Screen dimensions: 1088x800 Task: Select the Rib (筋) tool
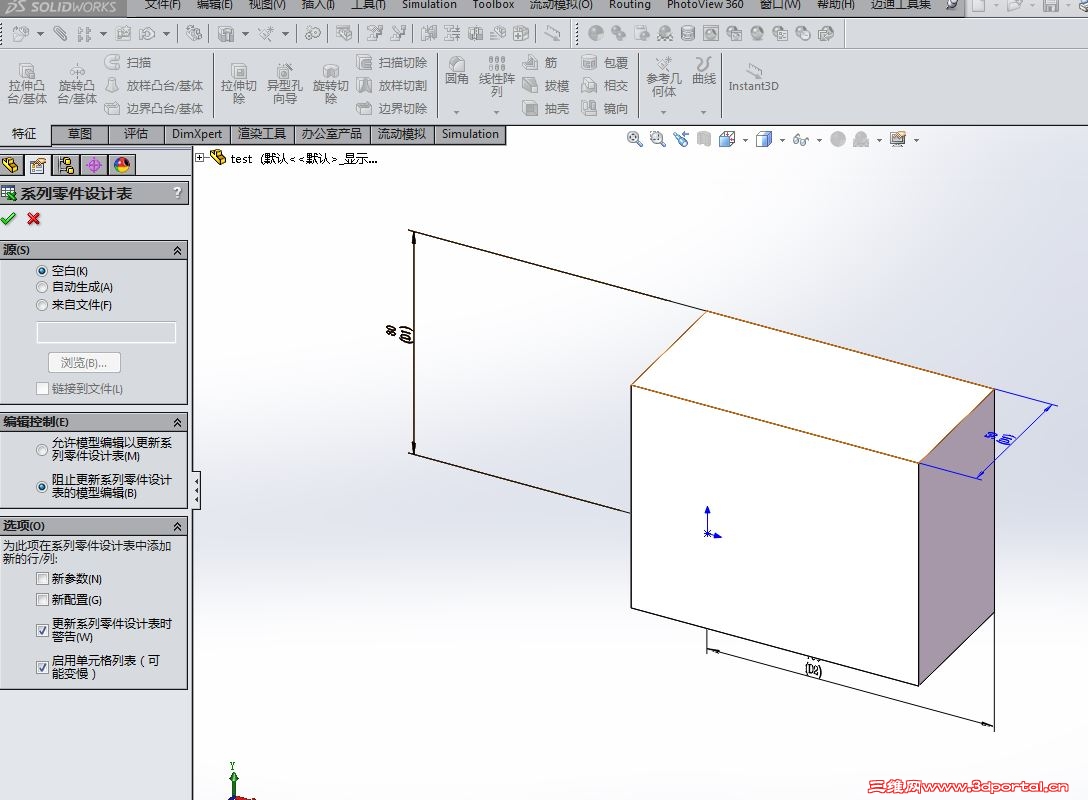540,62
